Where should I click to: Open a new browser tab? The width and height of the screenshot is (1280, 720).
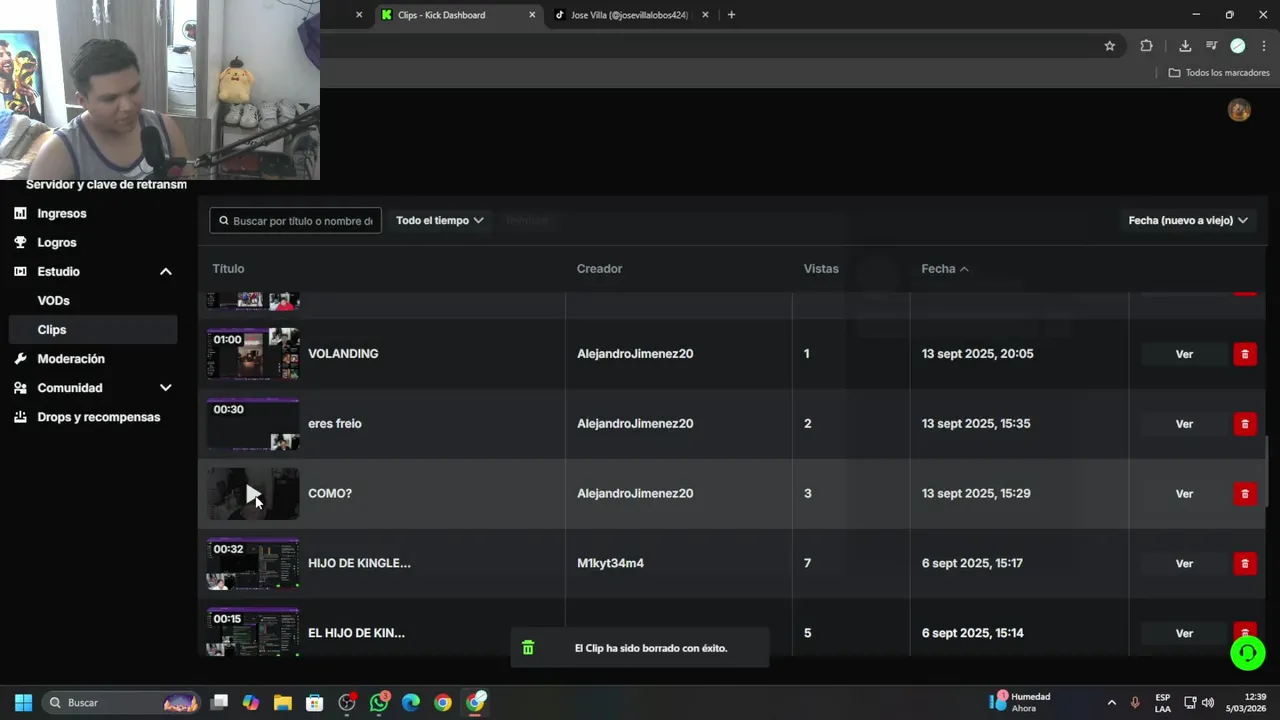[731, 15]
